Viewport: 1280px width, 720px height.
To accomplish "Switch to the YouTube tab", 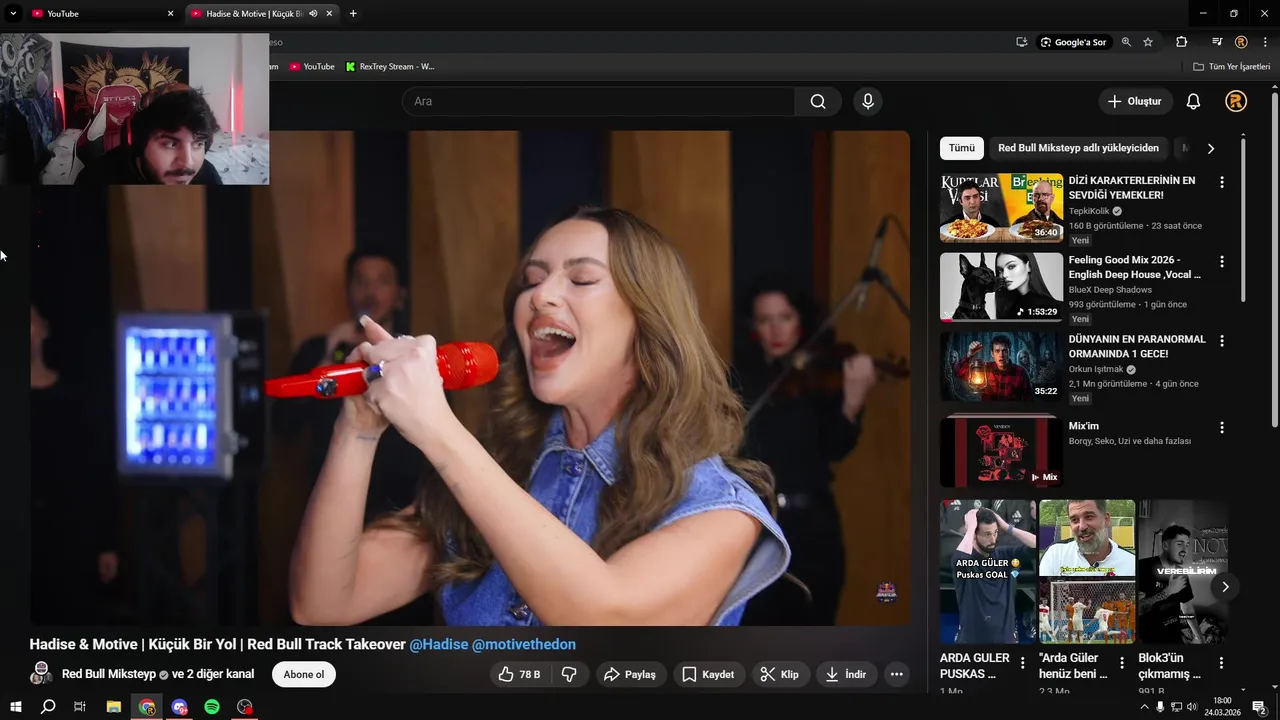I will click(x=102, y=14).
